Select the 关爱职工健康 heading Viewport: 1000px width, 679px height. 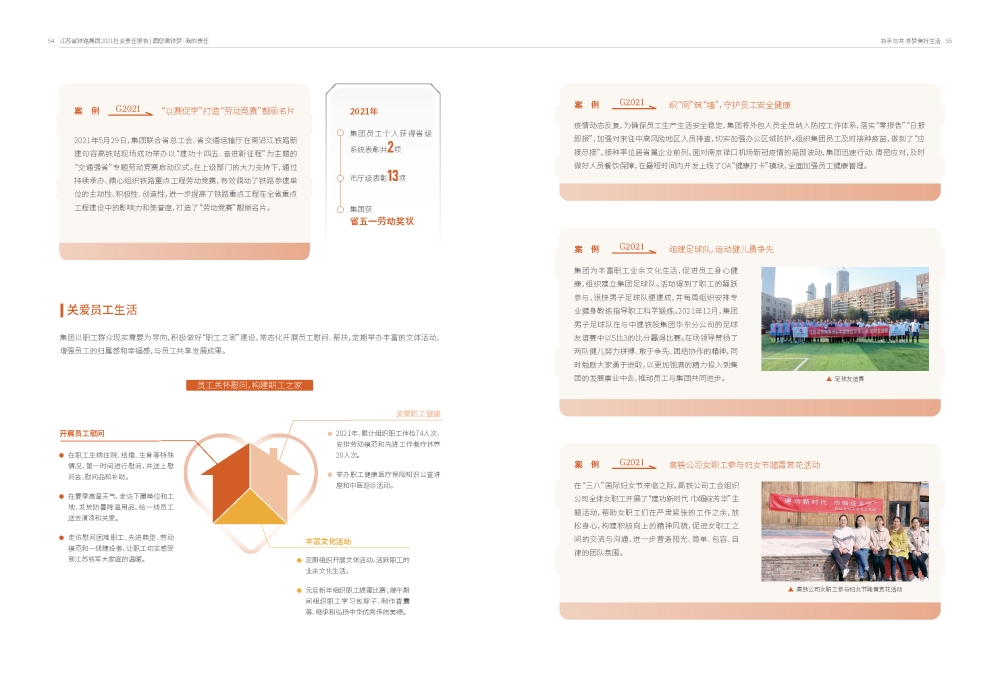[417, 413]
